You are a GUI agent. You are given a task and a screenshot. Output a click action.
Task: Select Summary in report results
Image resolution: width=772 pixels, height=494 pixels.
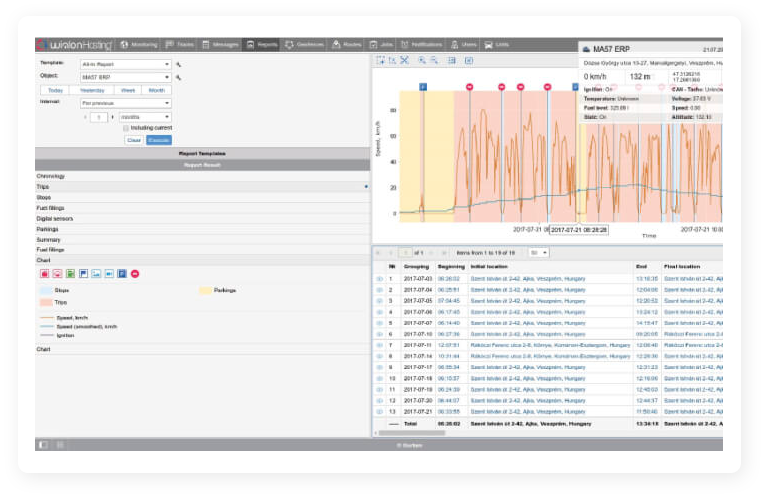point(48,240)
